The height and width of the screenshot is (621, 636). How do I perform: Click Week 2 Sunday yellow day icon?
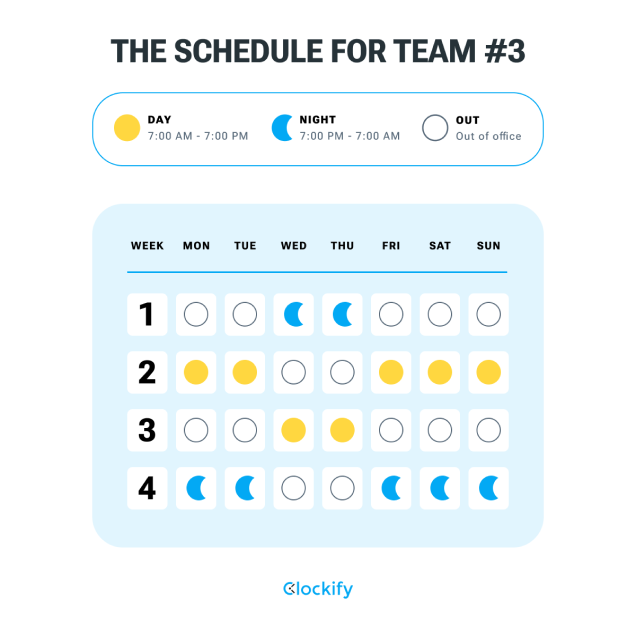point(488,372)
